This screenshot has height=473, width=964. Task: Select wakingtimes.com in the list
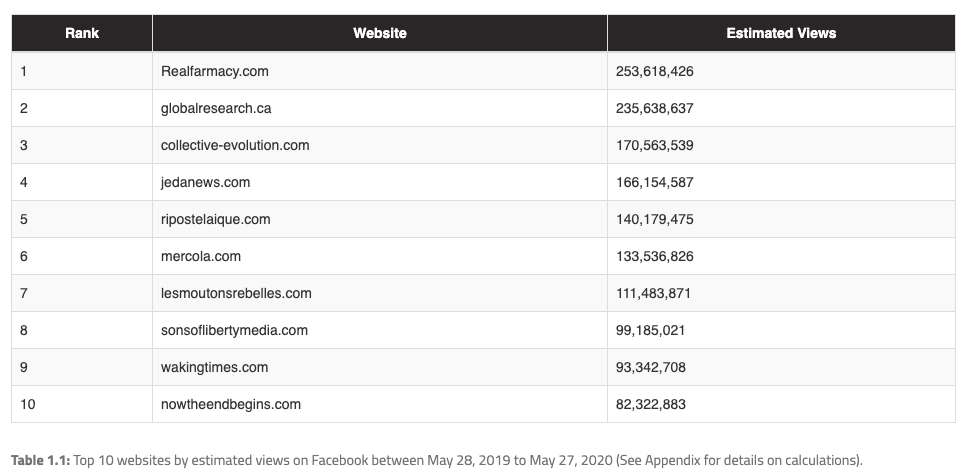214,367
